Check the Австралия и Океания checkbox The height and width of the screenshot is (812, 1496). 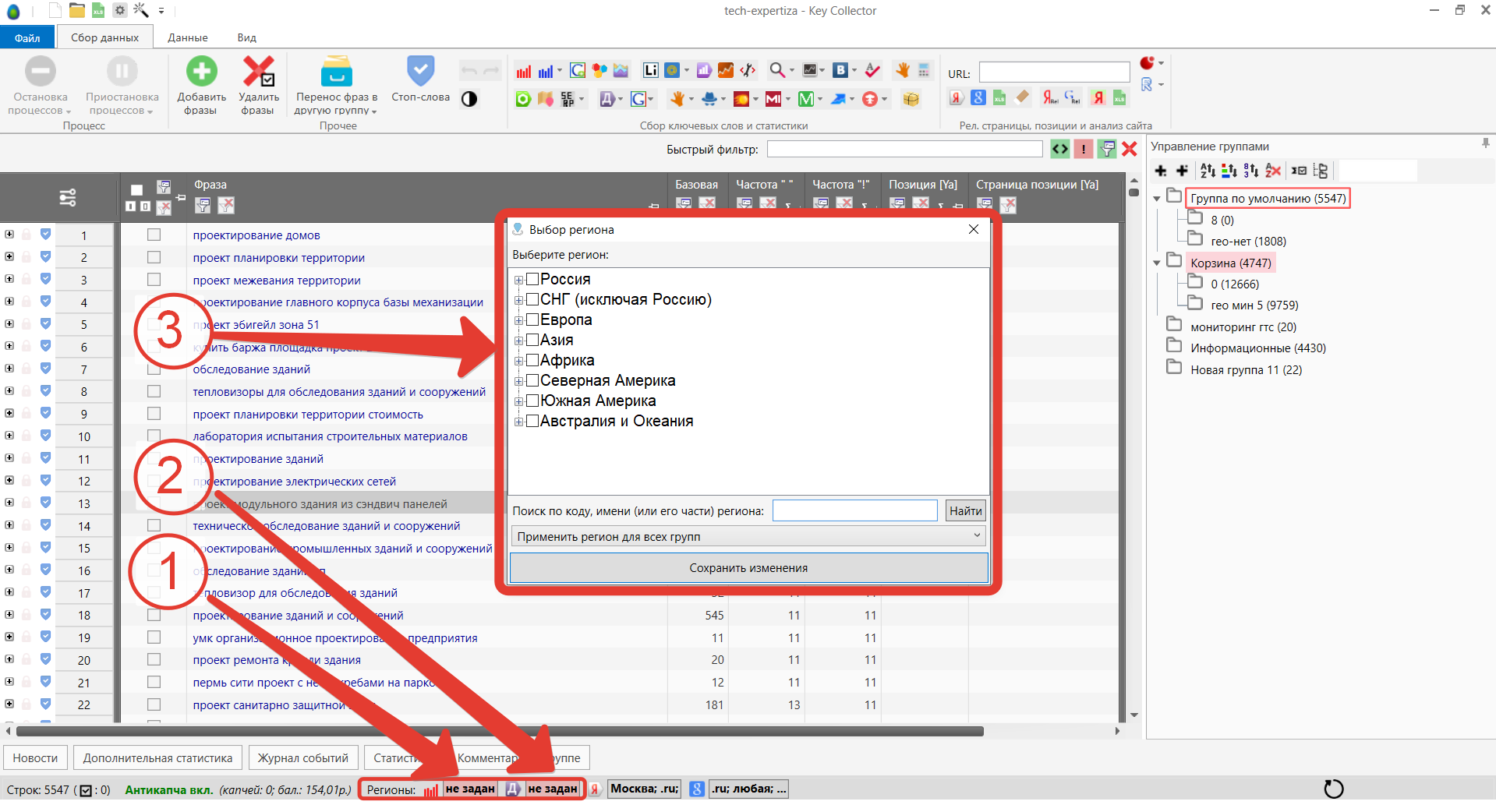pyautogui.click(x=532, y=421)
